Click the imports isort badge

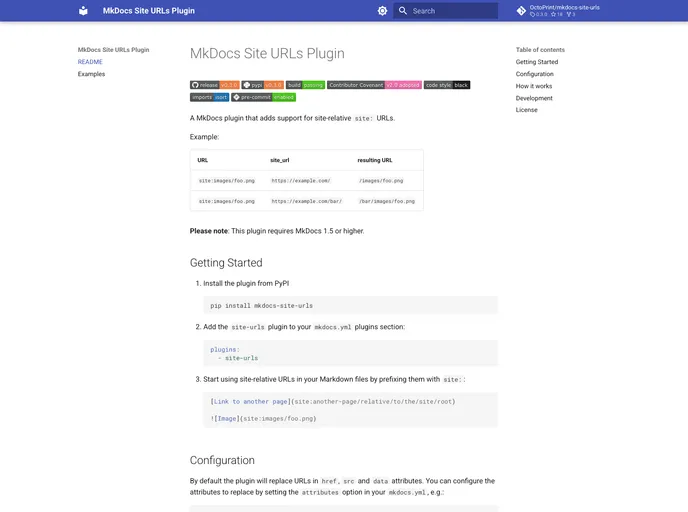(x=209, y=97)
